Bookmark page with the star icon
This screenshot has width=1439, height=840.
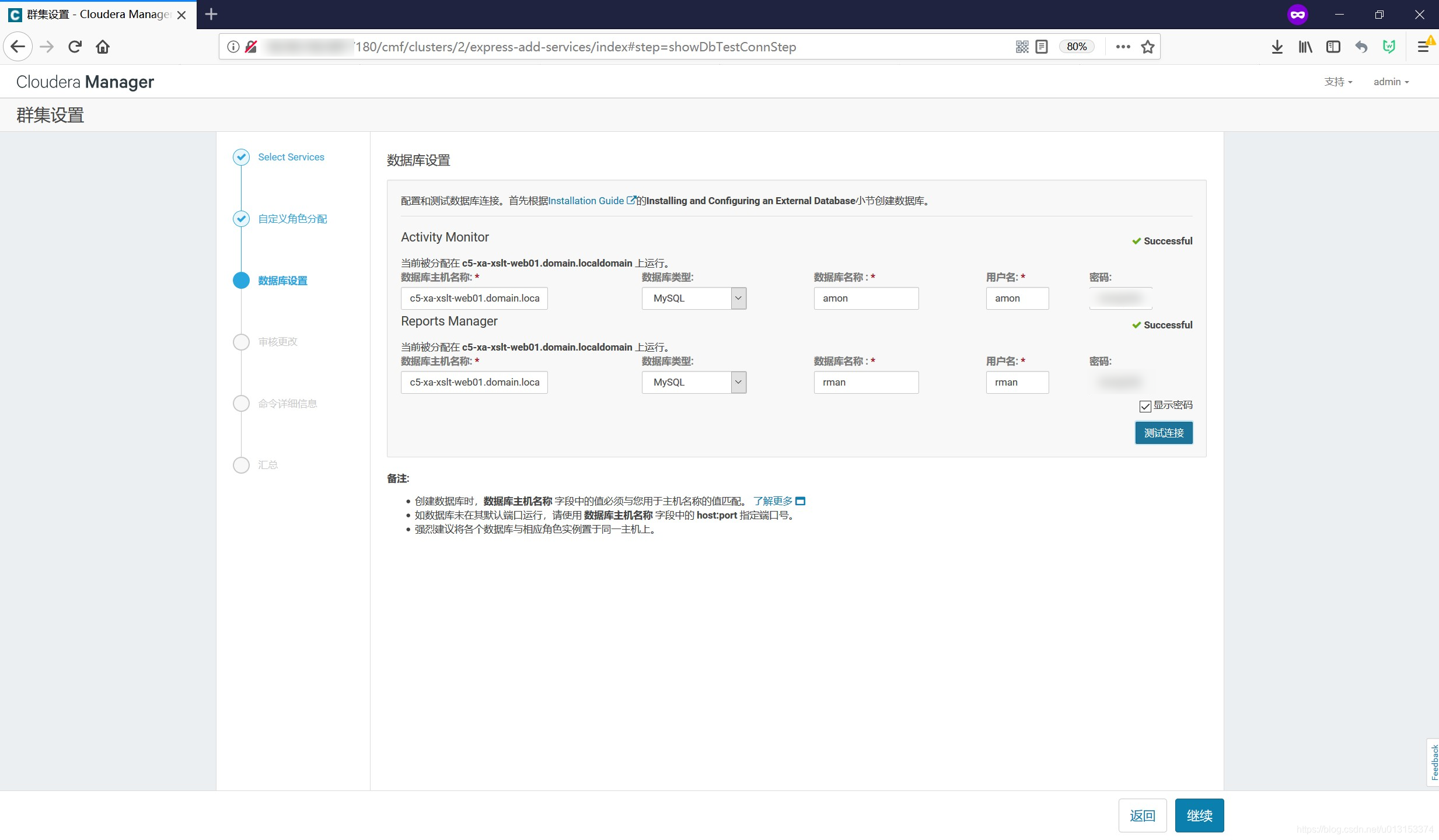coord(1148,47)
